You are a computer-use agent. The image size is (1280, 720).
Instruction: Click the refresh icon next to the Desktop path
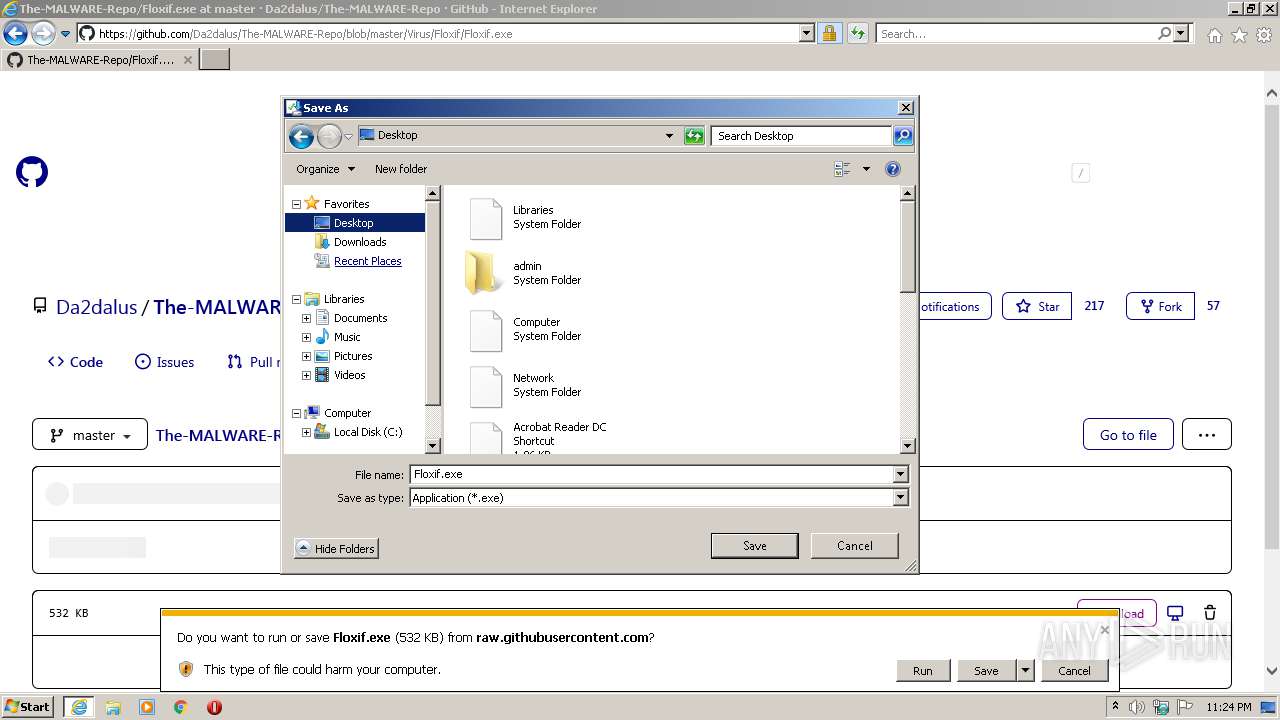(x=694, y=136)
